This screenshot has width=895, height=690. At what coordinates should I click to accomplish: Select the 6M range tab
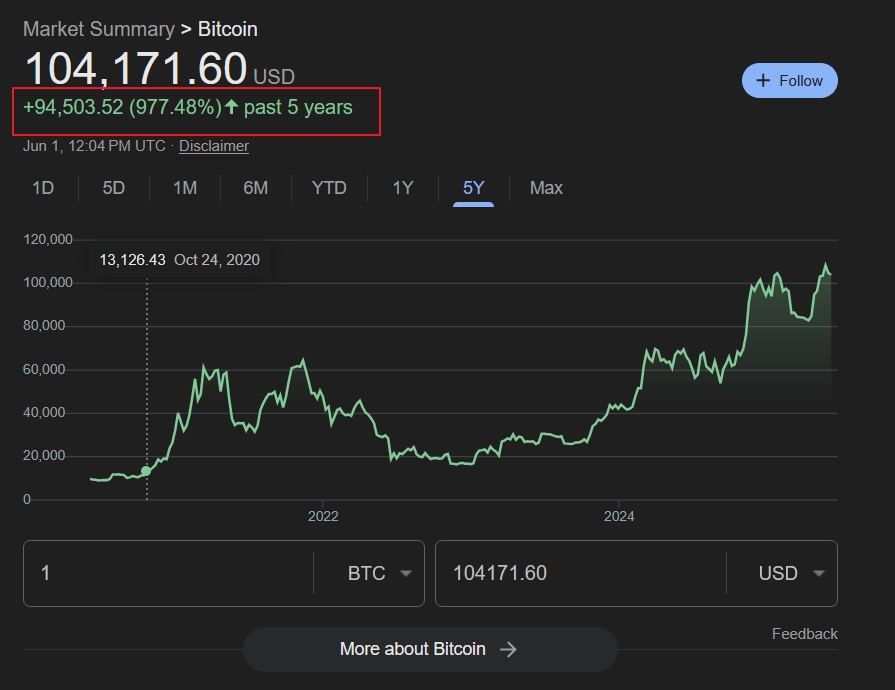[x=256, y=188]
